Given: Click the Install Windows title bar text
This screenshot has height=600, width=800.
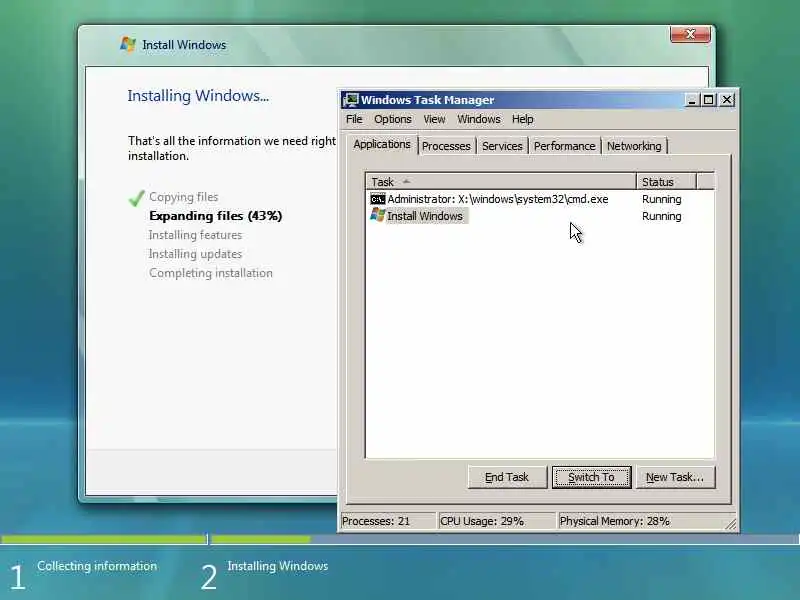Looking at the screenshot, I should [x=184, y=45].
